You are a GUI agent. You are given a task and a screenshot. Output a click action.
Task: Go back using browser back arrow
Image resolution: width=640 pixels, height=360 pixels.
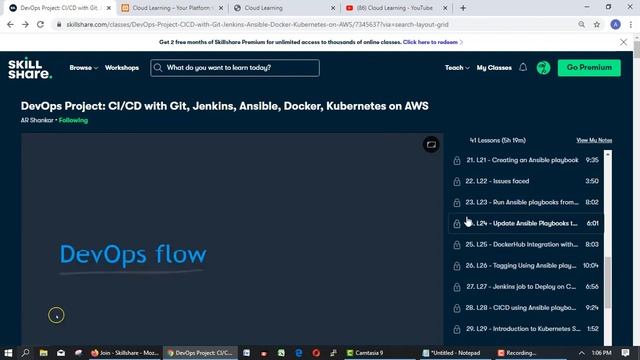pos(10,24)
